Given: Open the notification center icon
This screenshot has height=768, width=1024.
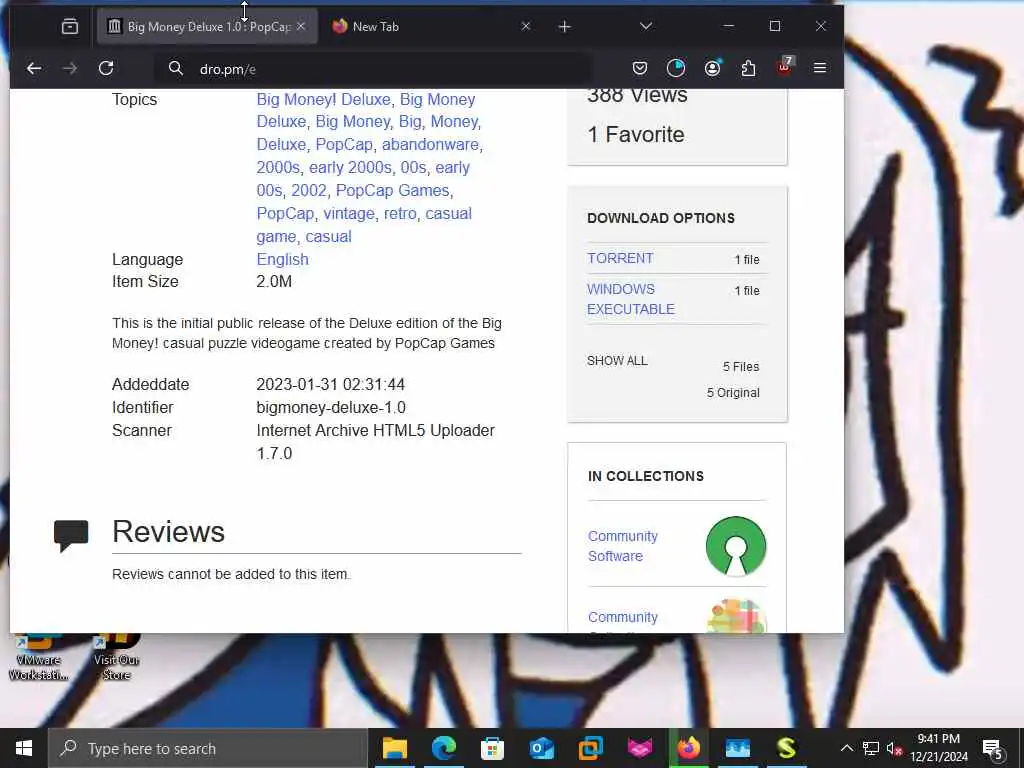Looking at the screenshot, I should (x=993, y=749).
